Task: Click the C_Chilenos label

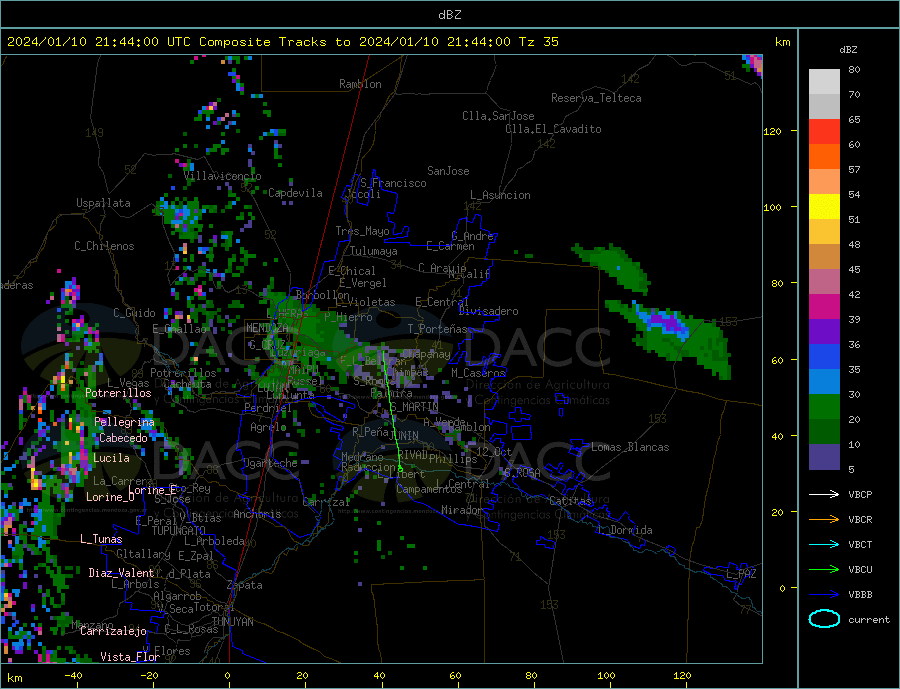Action: pos(104,246)
